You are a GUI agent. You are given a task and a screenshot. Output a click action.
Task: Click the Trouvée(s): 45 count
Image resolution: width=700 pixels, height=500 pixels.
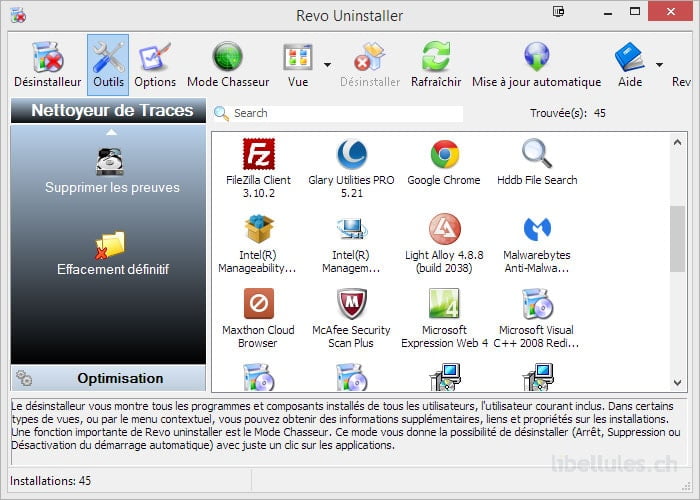tap(568, 113)
